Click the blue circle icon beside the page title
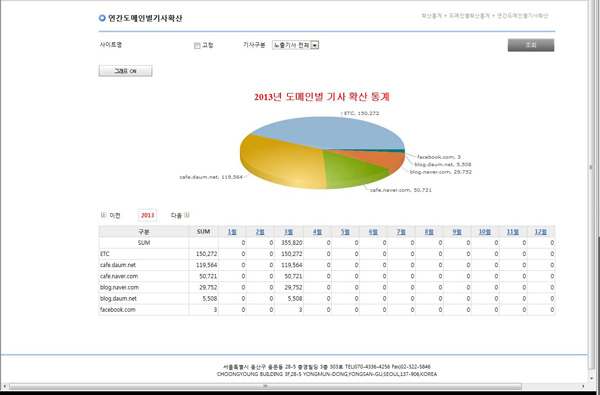 (x=102, y=18)
